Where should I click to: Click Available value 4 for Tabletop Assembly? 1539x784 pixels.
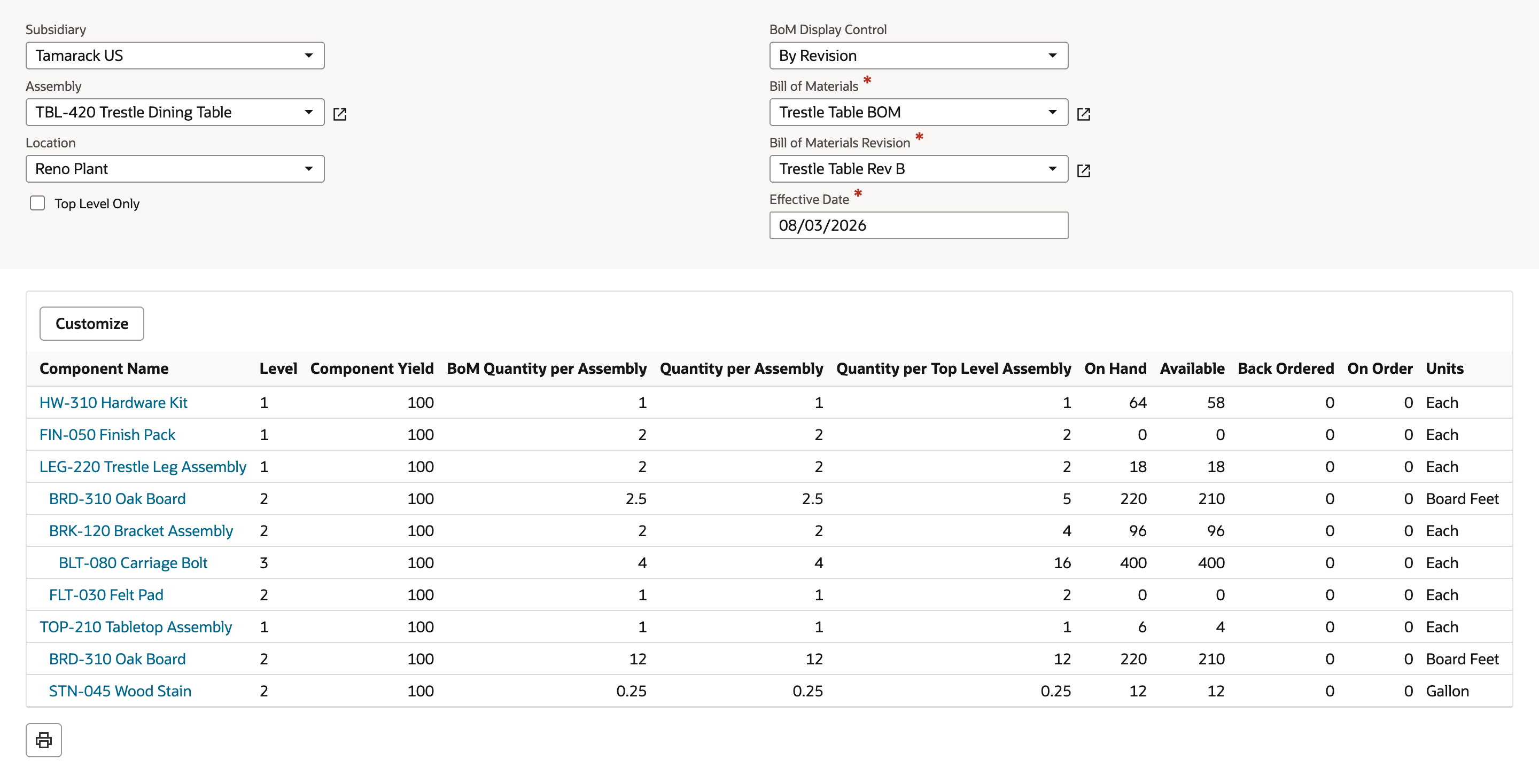click(1220, 627)
